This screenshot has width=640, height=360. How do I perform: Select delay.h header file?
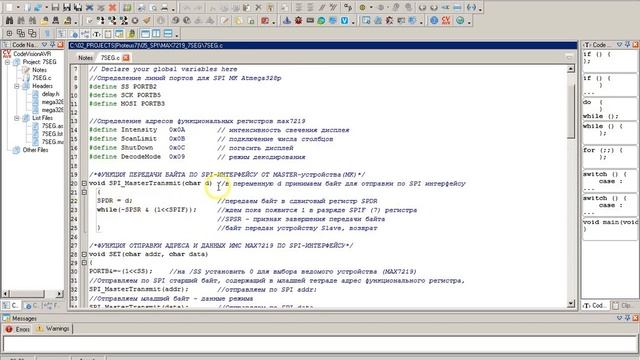click(x=50, y=94)
